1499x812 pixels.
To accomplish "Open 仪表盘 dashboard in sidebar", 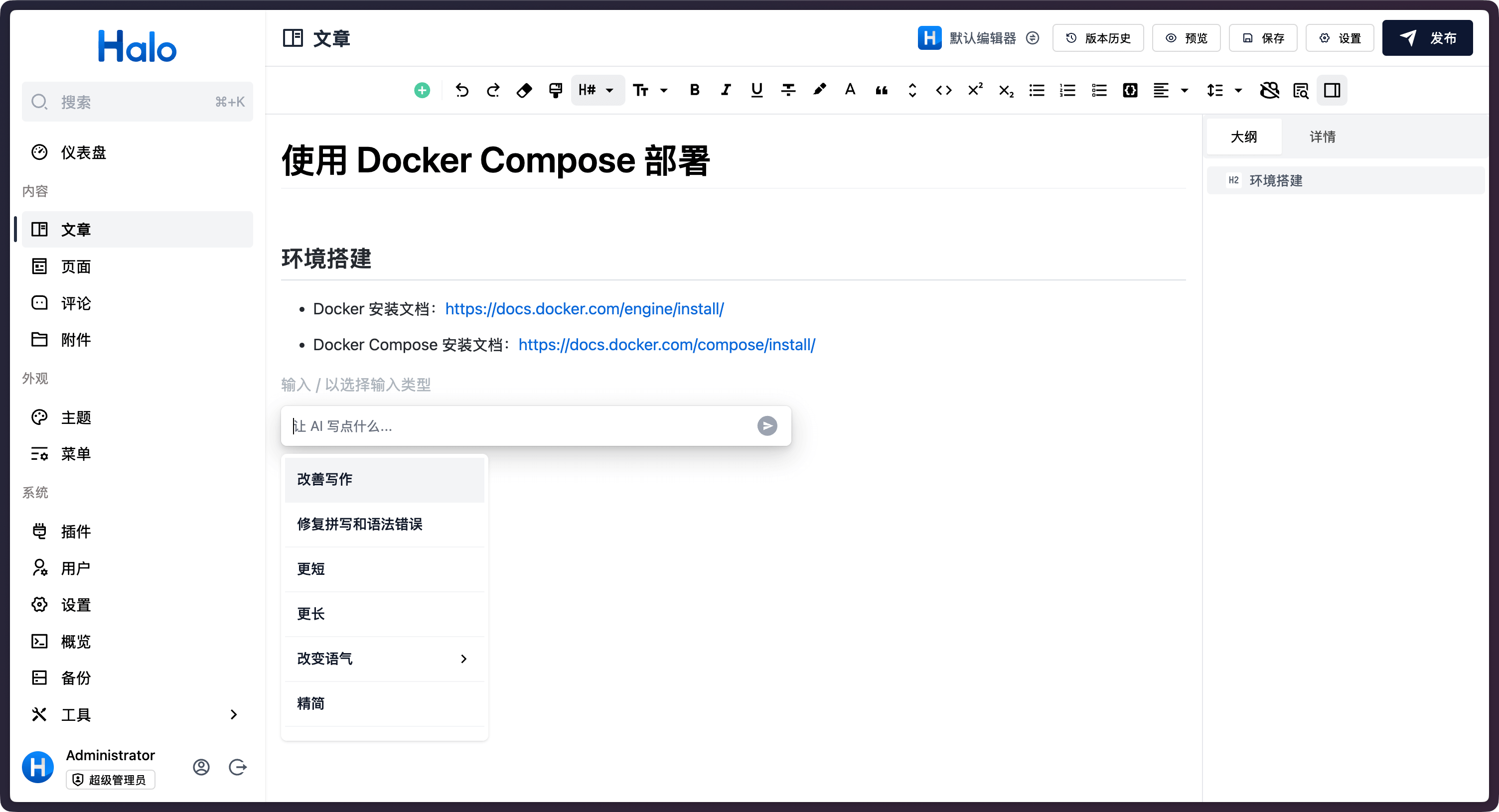I will coord(138,152).
